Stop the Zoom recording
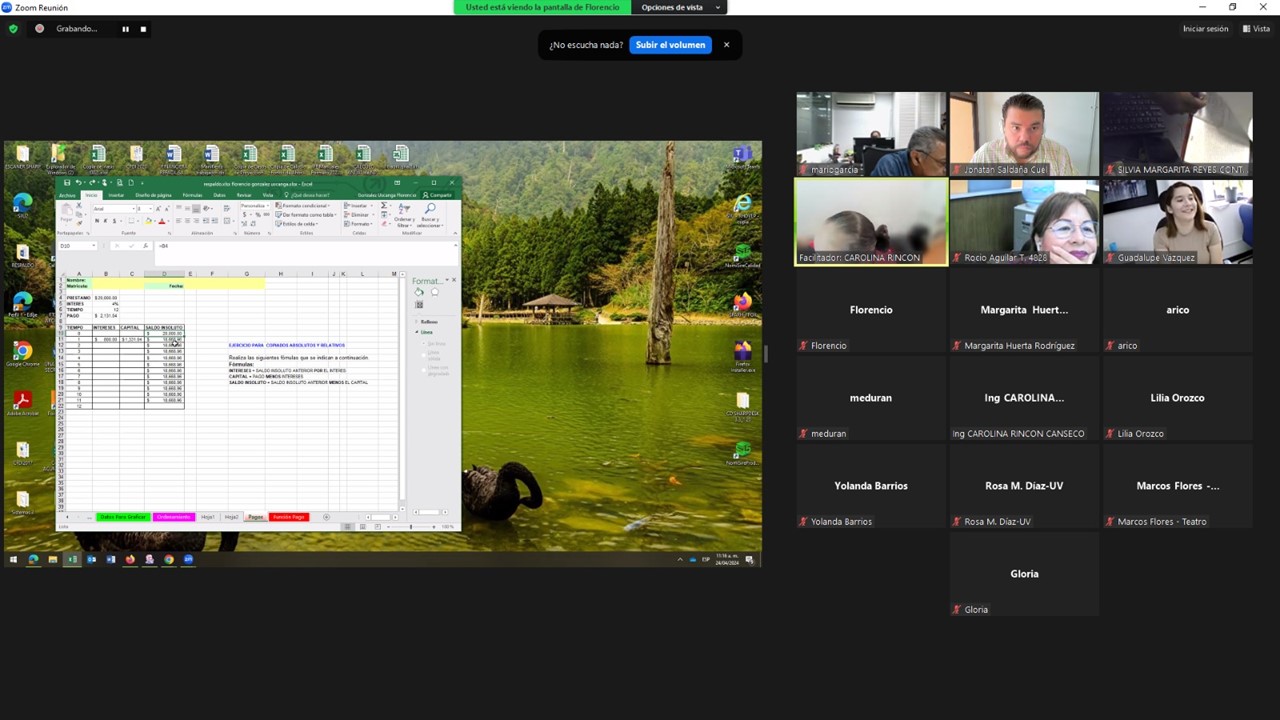 pos(143,29)
